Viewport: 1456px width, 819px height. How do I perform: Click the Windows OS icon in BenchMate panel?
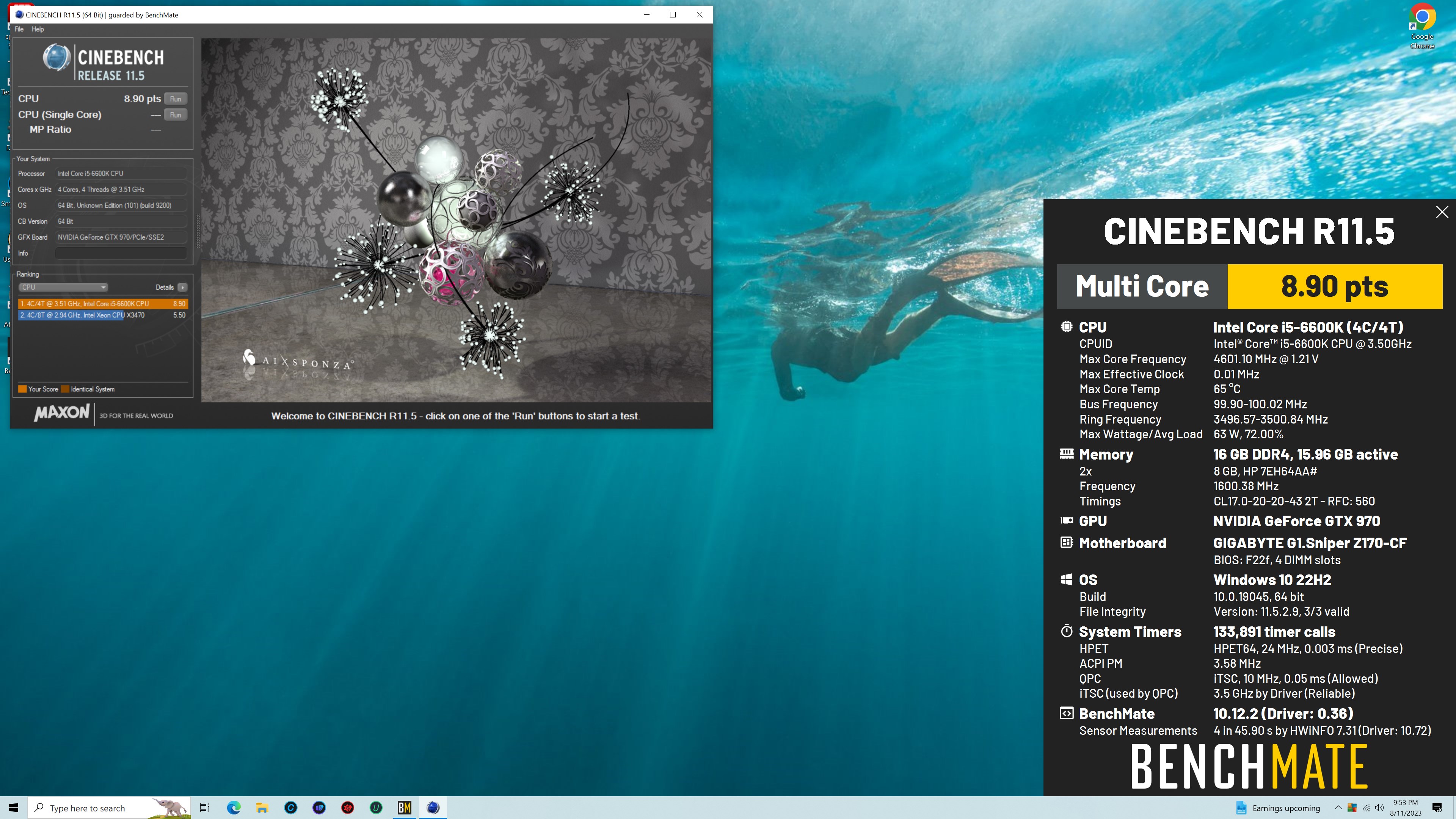click(1067, 579)
